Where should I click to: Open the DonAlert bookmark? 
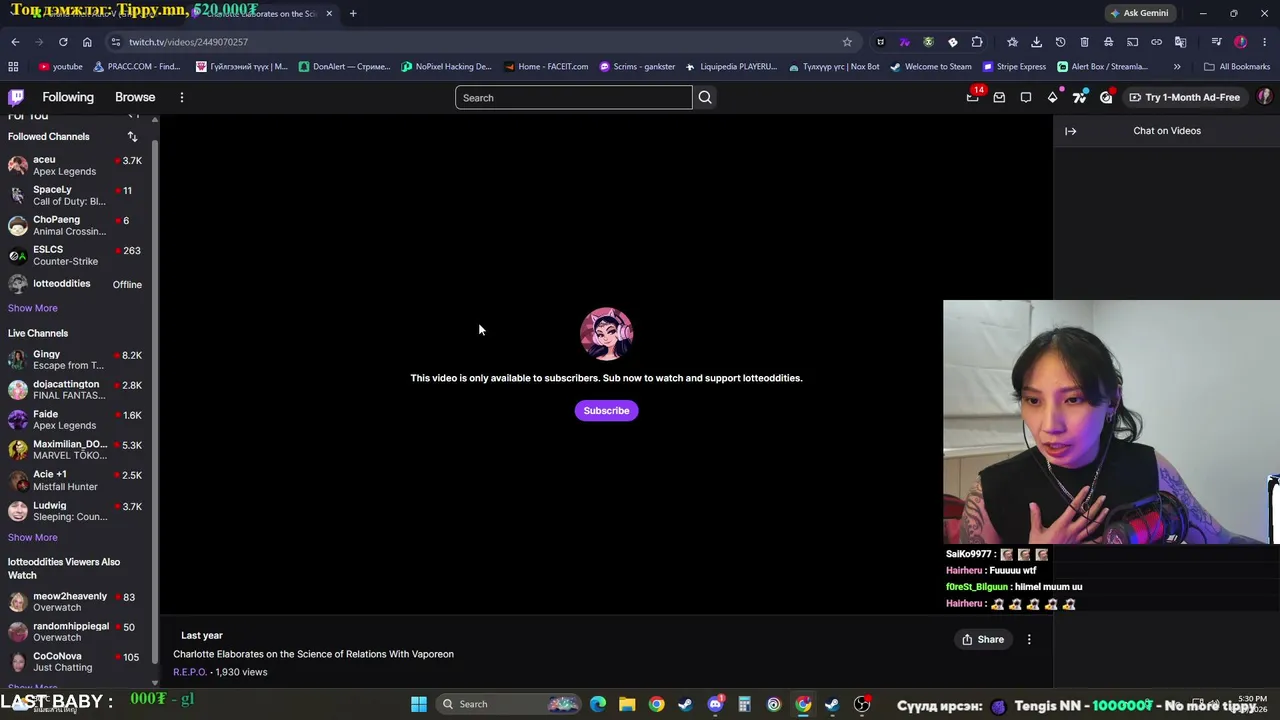click(345, 67)
